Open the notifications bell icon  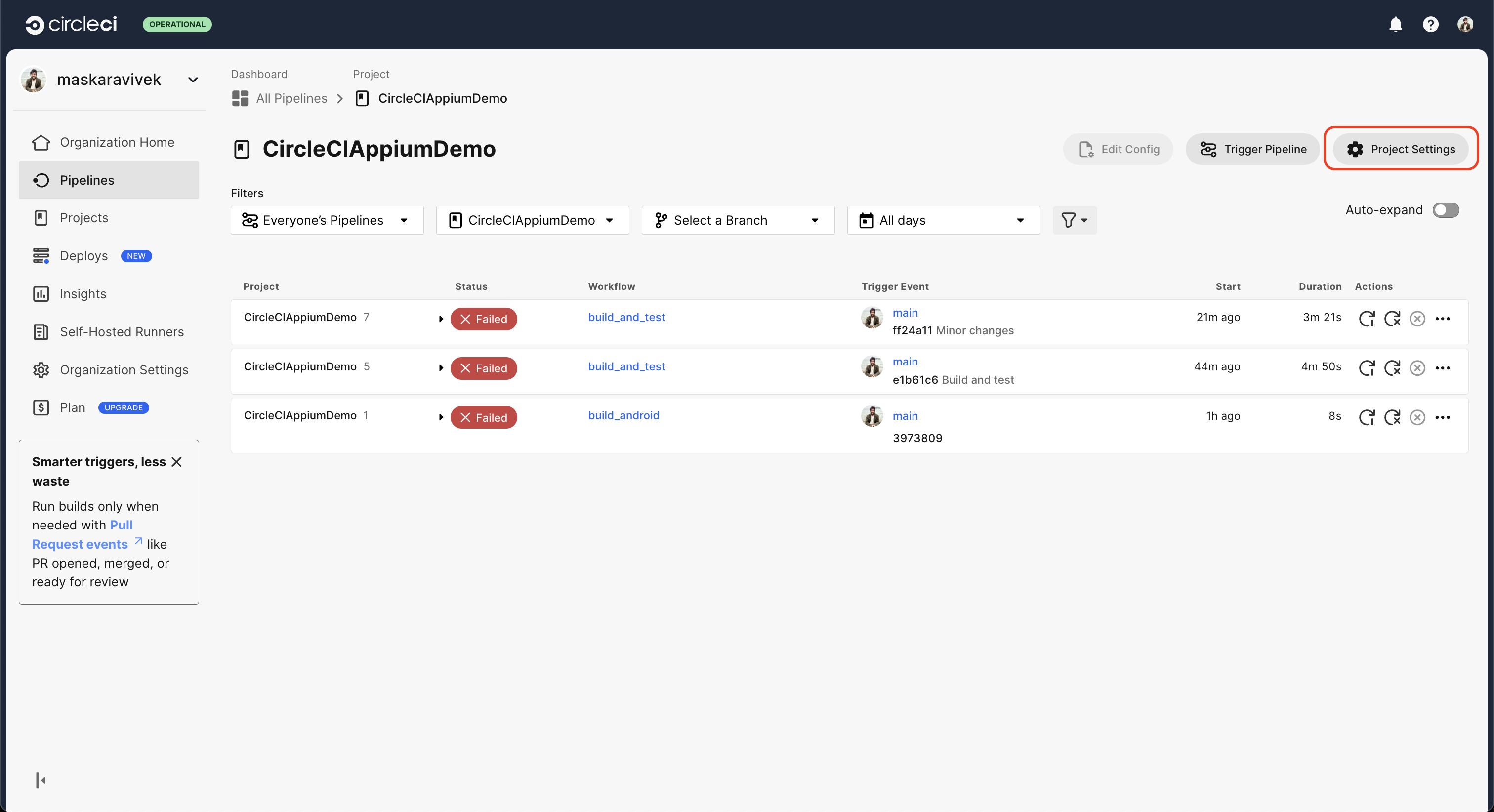(x=1395, y=24)
